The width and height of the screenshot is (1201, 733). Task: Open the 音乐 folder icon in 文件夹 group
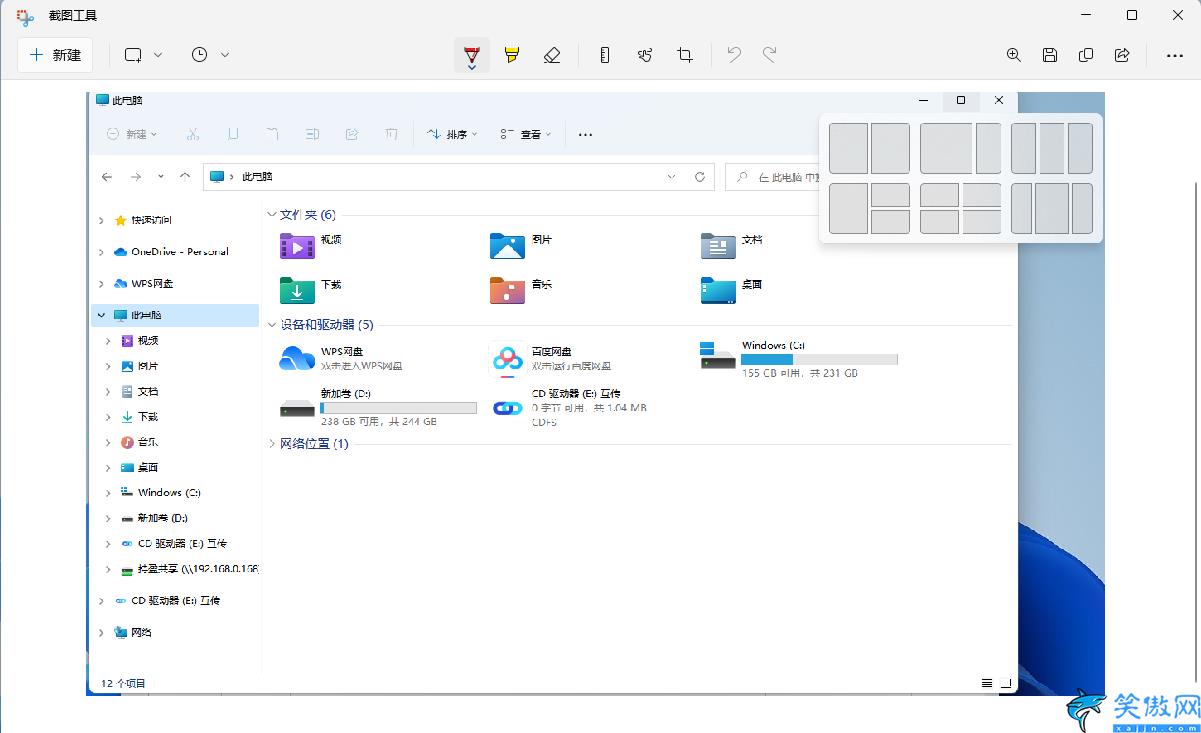click(507, 290)
